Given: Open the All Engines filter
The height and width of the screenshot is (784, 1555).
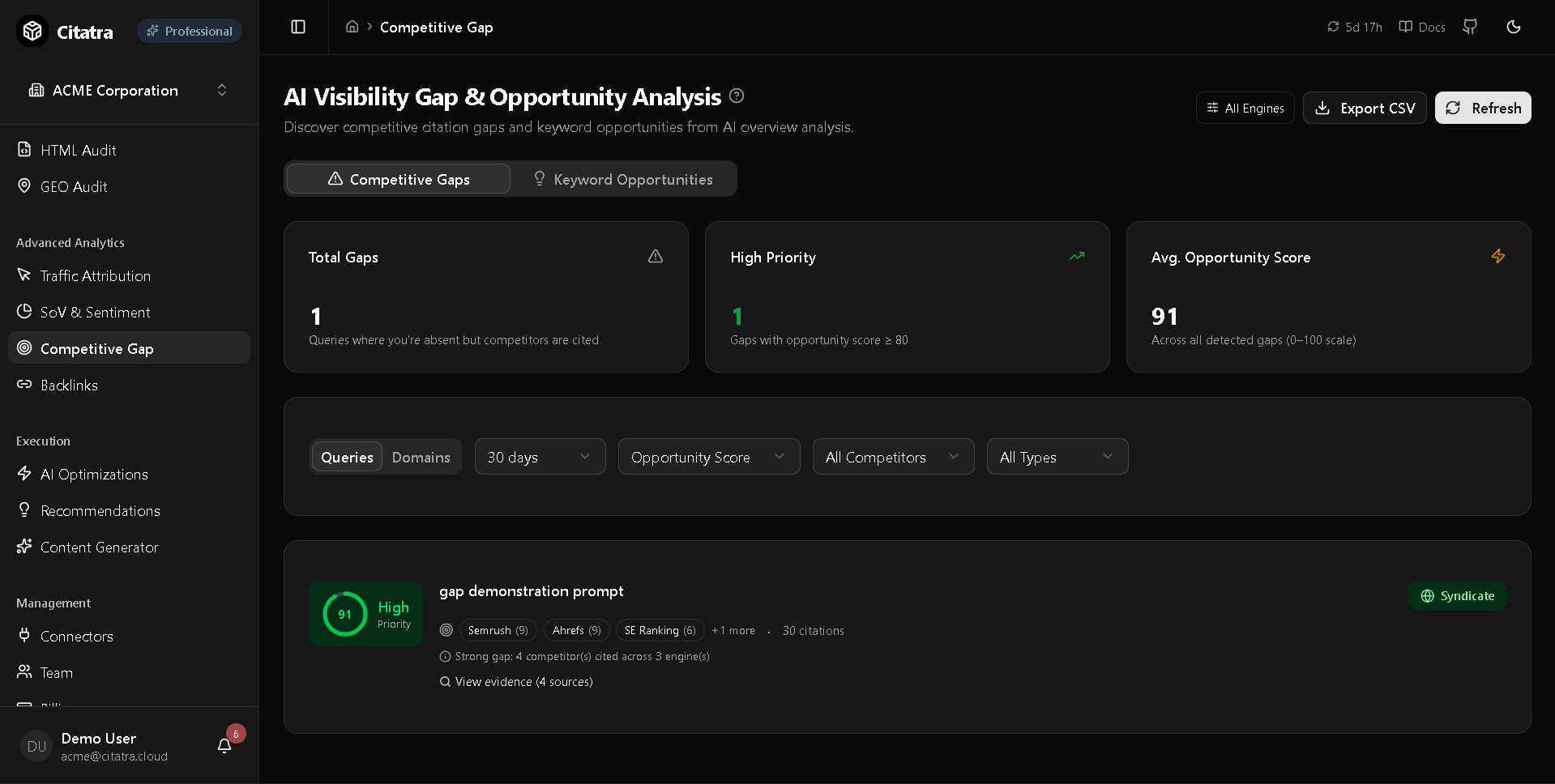Looking at the screenshot, I should (1245, 108).
